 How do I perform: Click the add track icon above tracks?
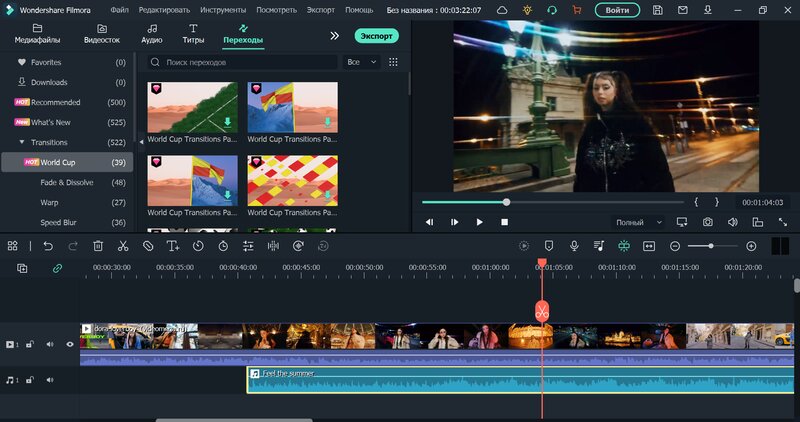point(22,268)
